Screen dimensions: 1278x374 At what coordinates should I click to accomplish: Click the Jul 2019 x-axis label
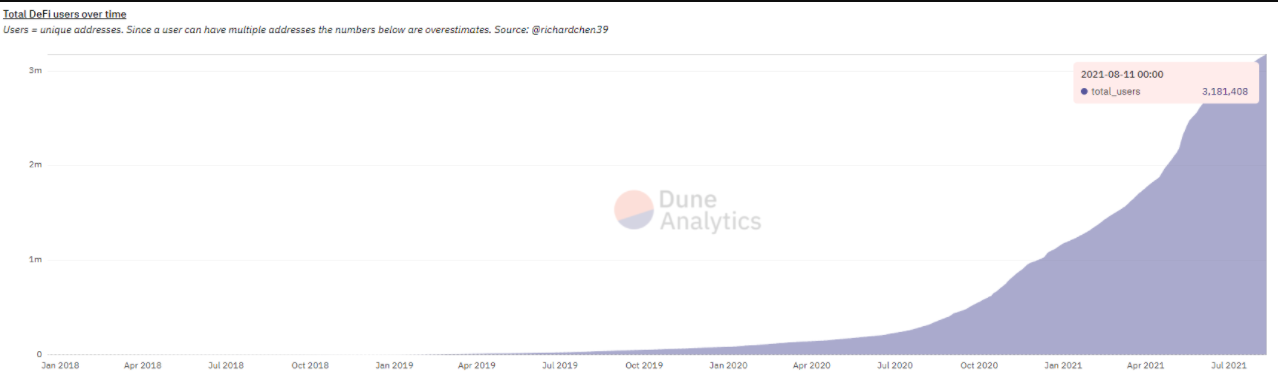point(559,366)
